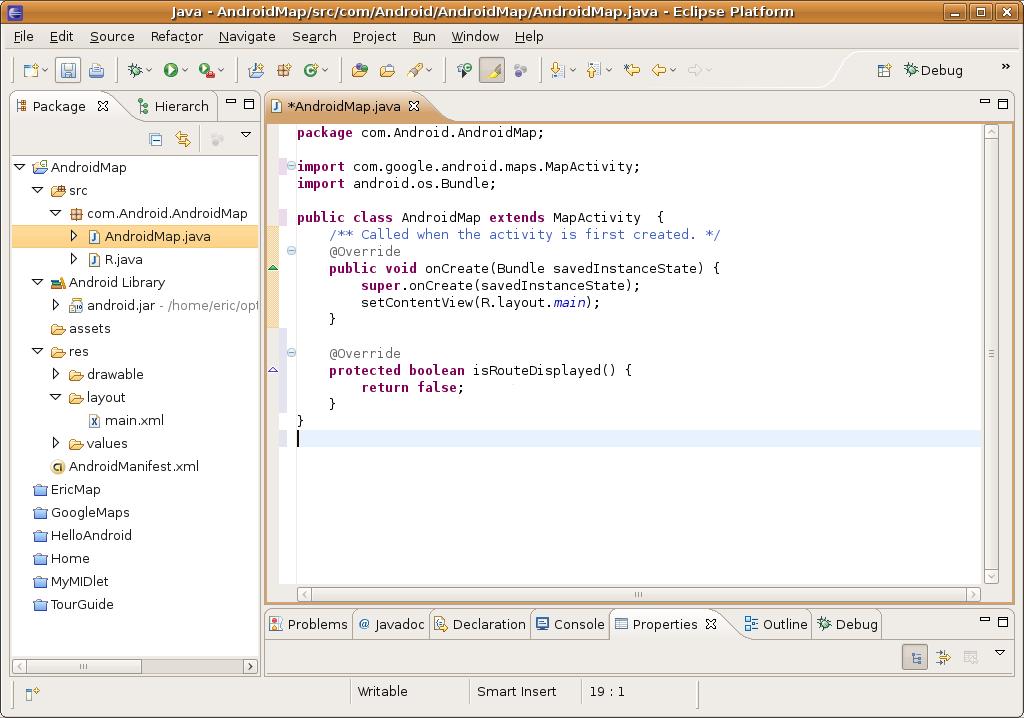Open the New Java Package wizard icon
Image resolution: width=1024 pixels, height=718 pixels.
(284, 70)
